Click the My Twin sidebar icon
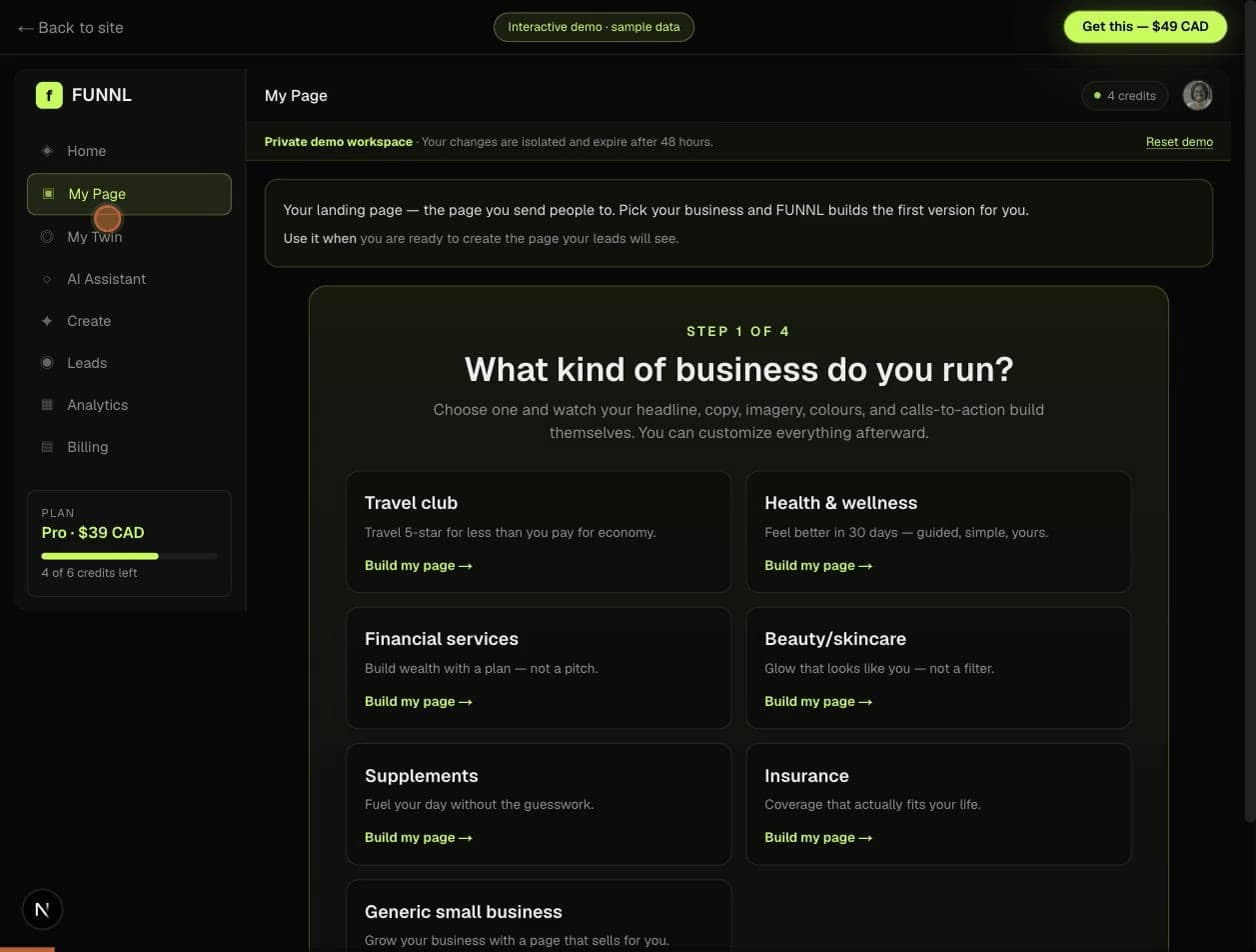The height and width of the screenshot is (952, 1256). [47, 237]
